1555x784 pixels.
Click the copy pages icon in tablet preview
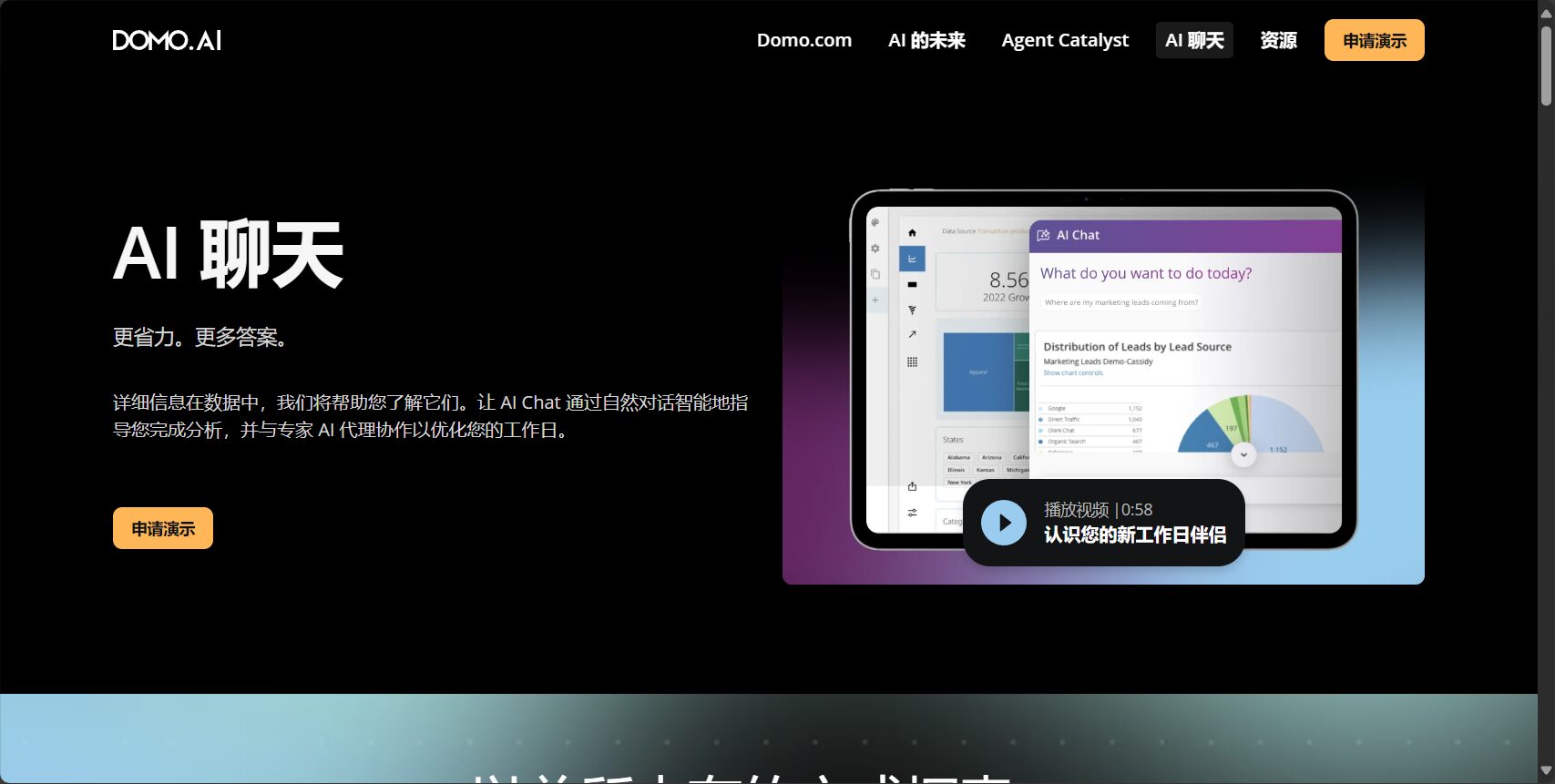(x=875, y=274)
